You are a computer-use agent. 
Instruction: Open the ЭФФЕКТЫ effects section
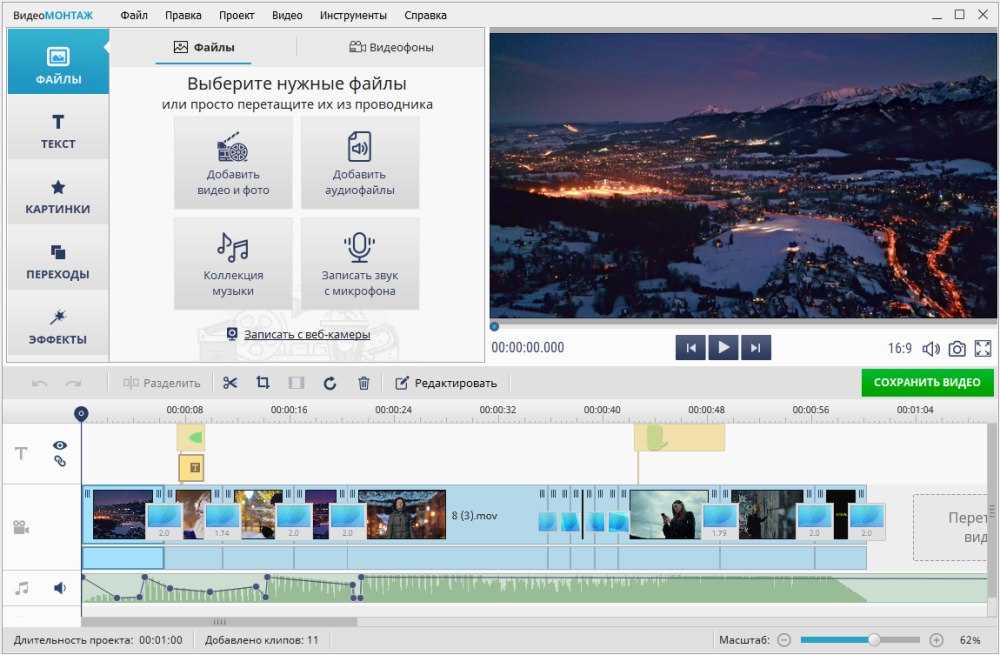[58, 325]
